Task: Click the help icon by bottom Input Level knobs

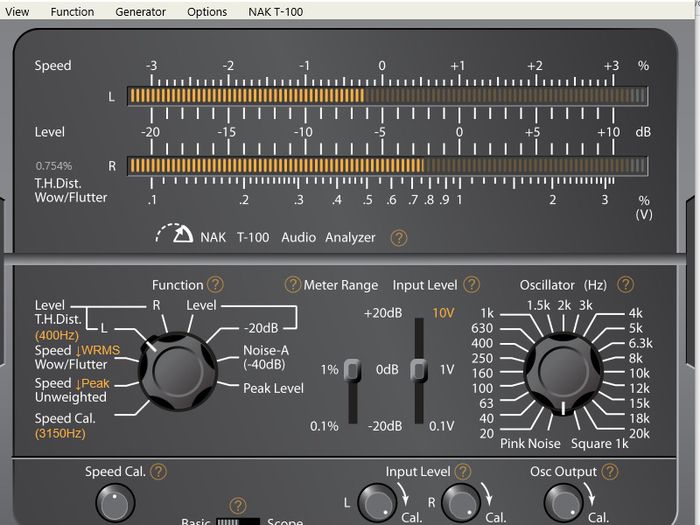Action: [x=462, y=471]
